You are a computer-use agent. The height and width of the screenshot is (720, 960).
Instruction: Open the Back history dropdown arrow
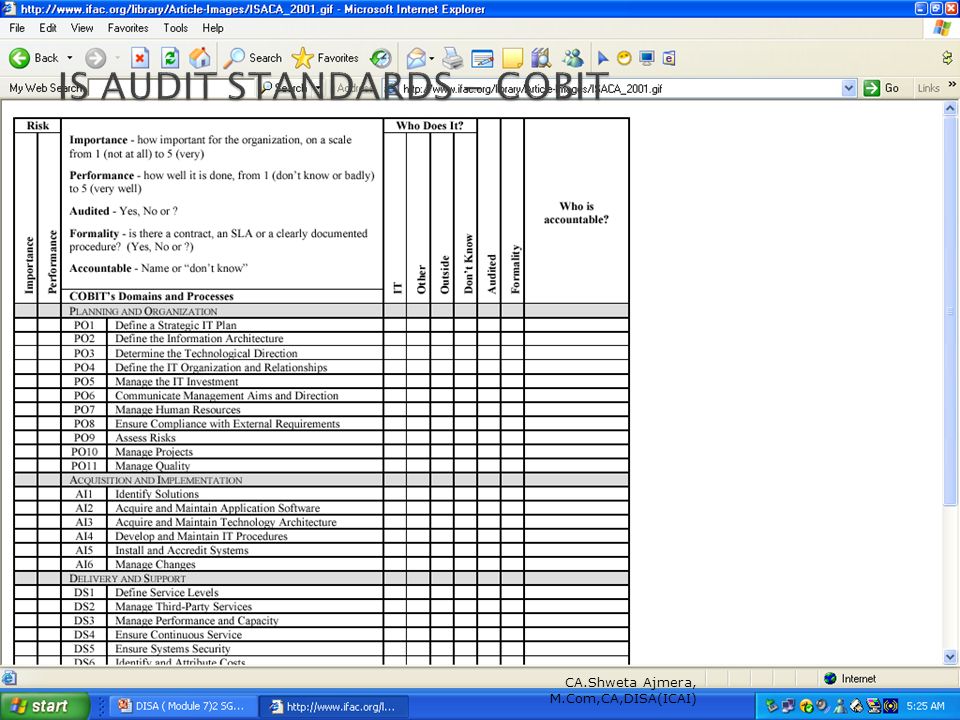70,58
